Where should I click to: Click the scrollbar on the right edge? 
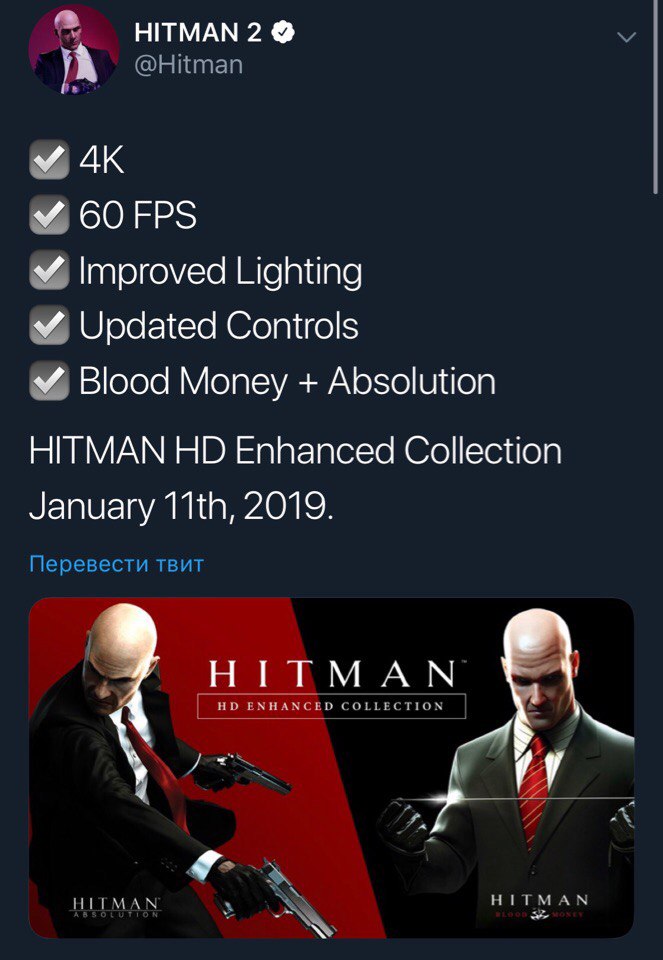click(x=656, y=98)
